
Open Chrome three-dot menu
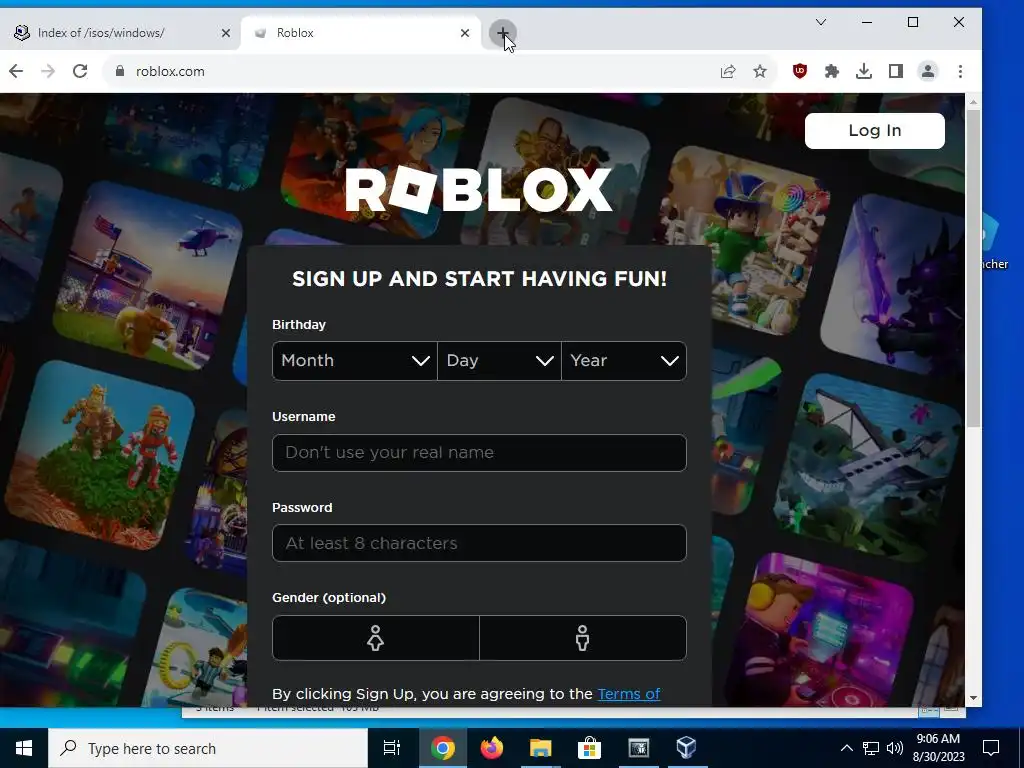[x=960, y=71]
